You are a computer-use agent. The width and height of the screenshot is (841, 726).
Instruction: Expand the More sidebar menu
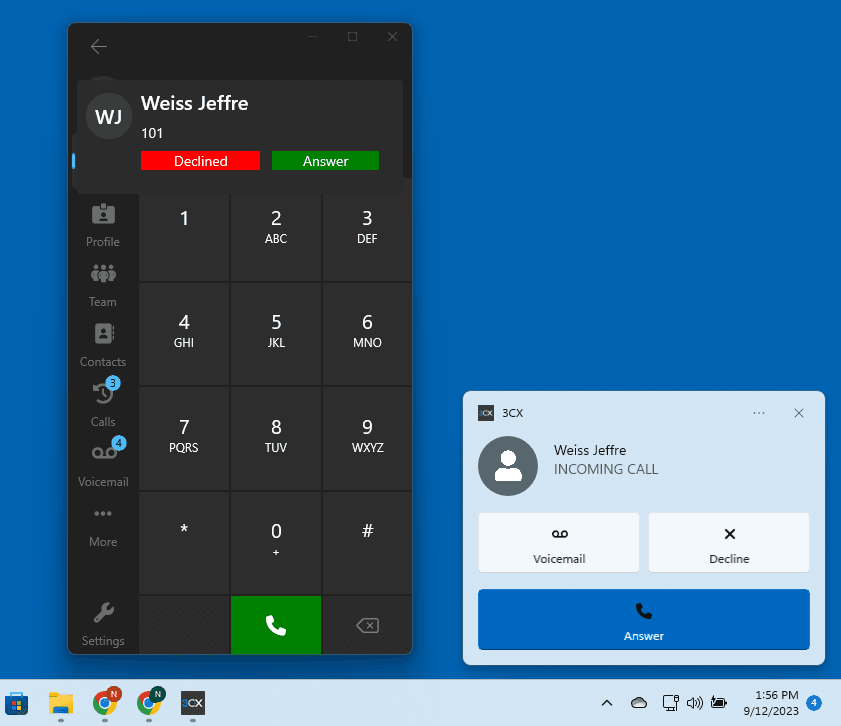[103, 524]
